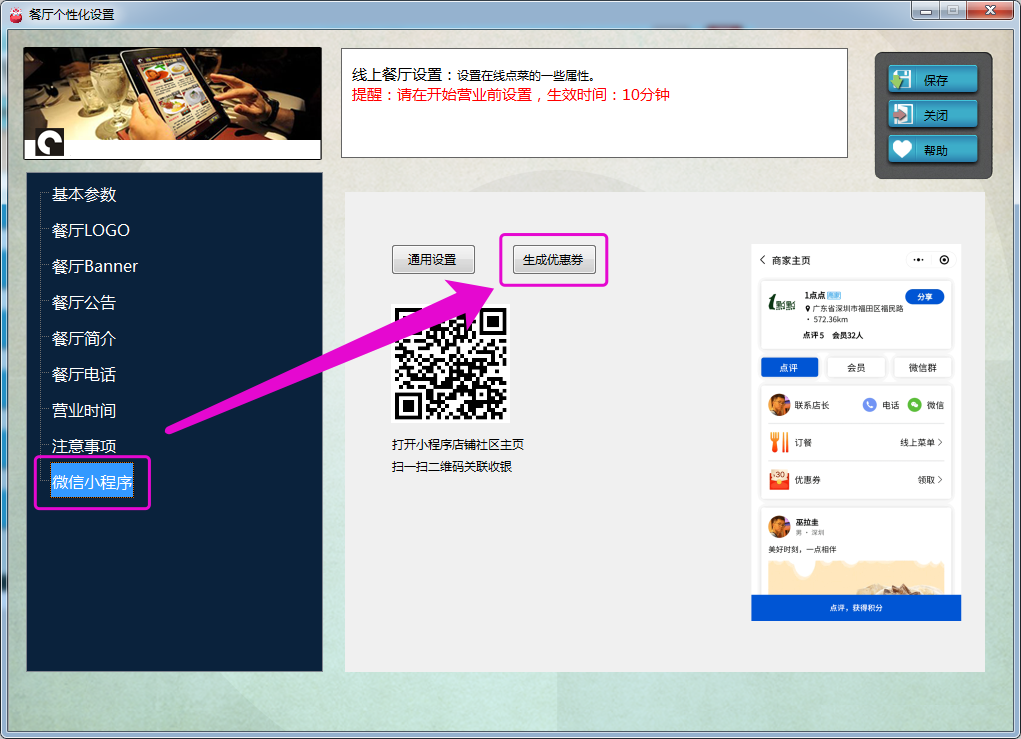Switch to the 微信群 tab
Screen dimensions: 1021x739
923,368
